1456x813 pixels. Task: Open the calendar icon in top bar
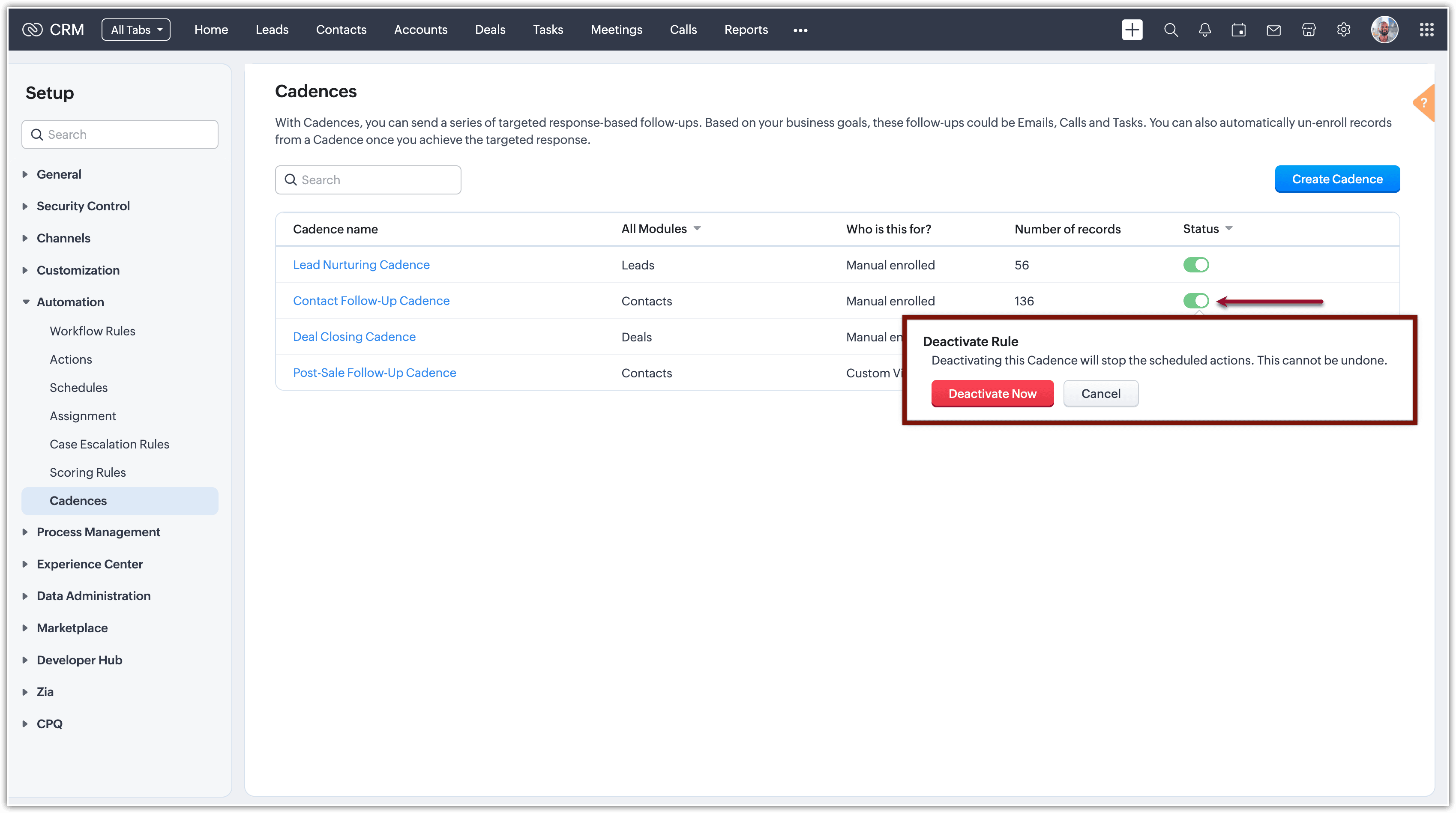pos(1238,30)
